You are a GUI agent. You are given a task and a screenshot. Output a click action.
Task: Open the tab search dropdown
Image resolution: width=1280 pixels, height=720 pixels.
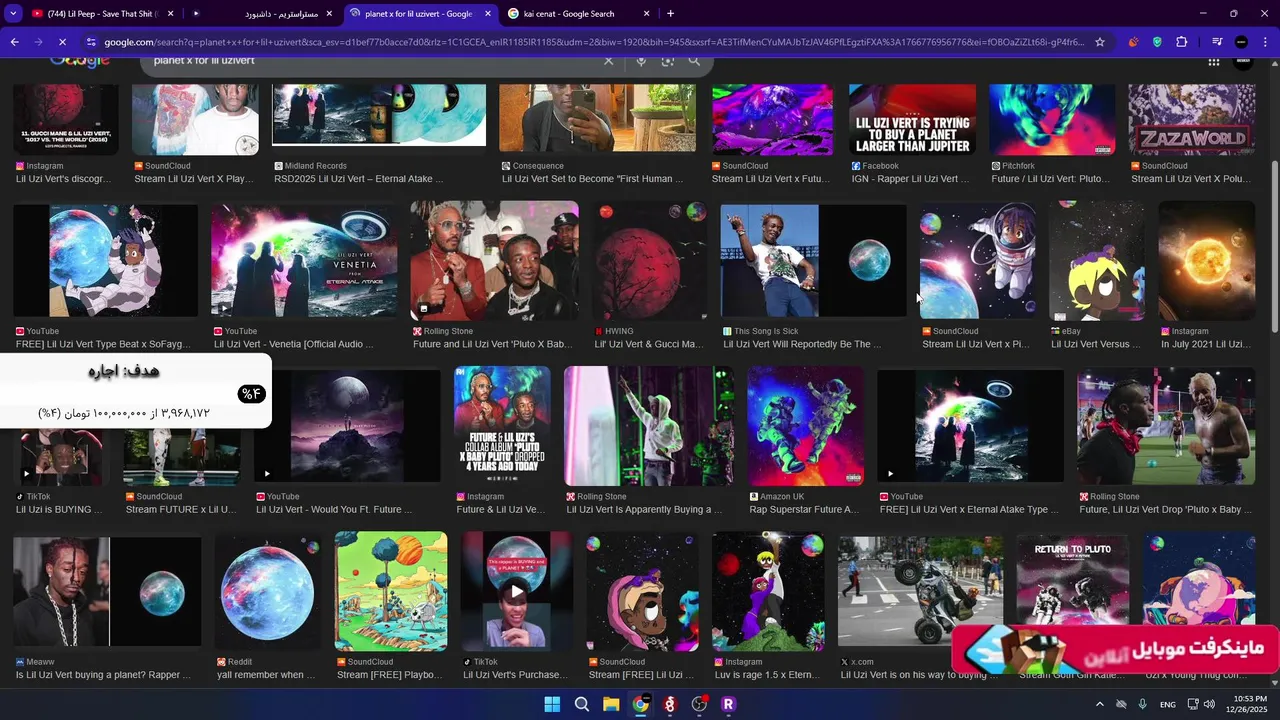tap(13, 13)
